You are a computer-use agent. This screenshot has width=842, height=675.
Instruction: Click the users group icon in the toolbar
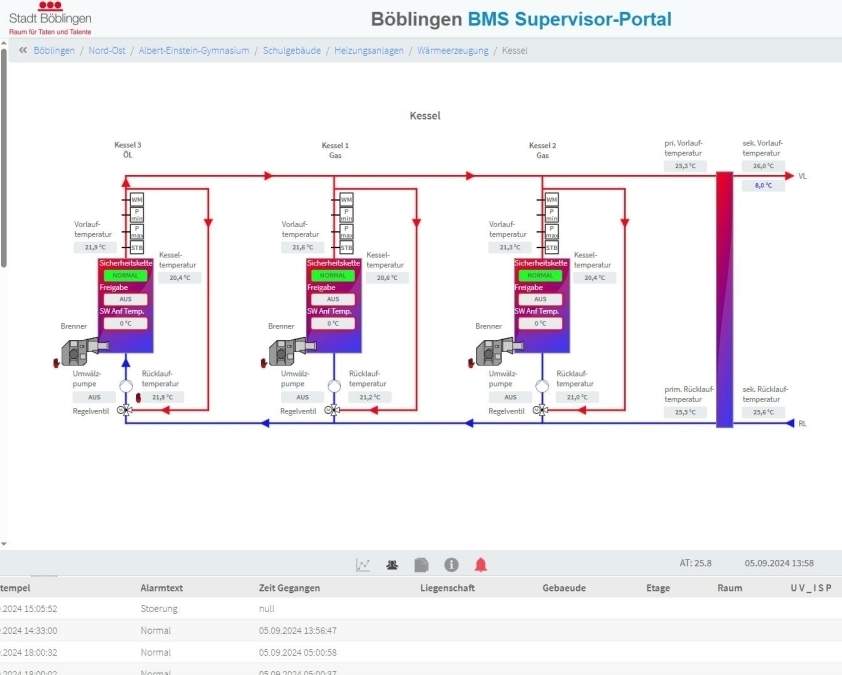tap(392, 565)
